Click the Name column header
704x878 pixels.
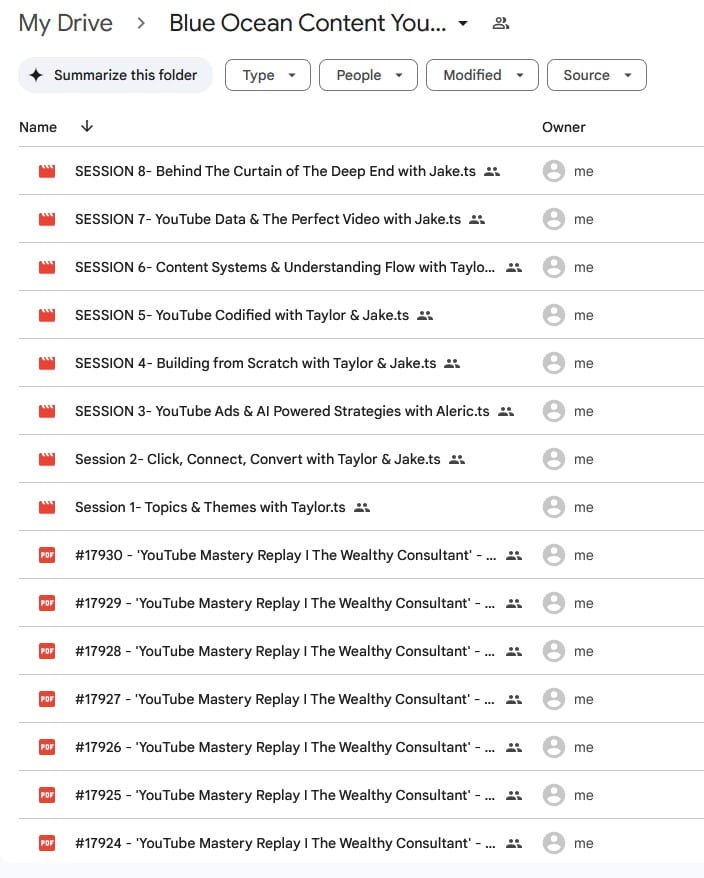[38, 127]
